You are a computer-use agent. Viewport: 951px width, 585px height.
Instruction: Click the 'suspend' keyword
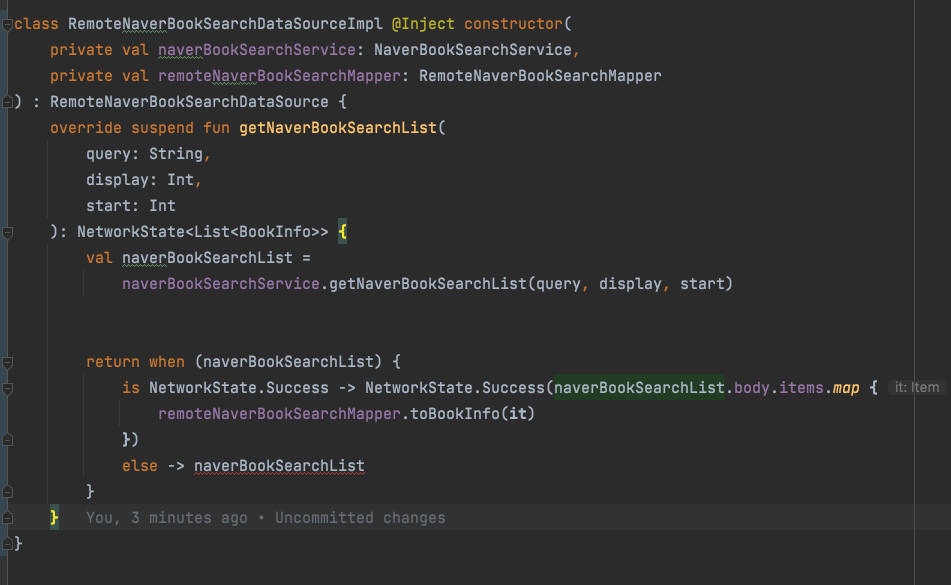(x=163, y=128)
